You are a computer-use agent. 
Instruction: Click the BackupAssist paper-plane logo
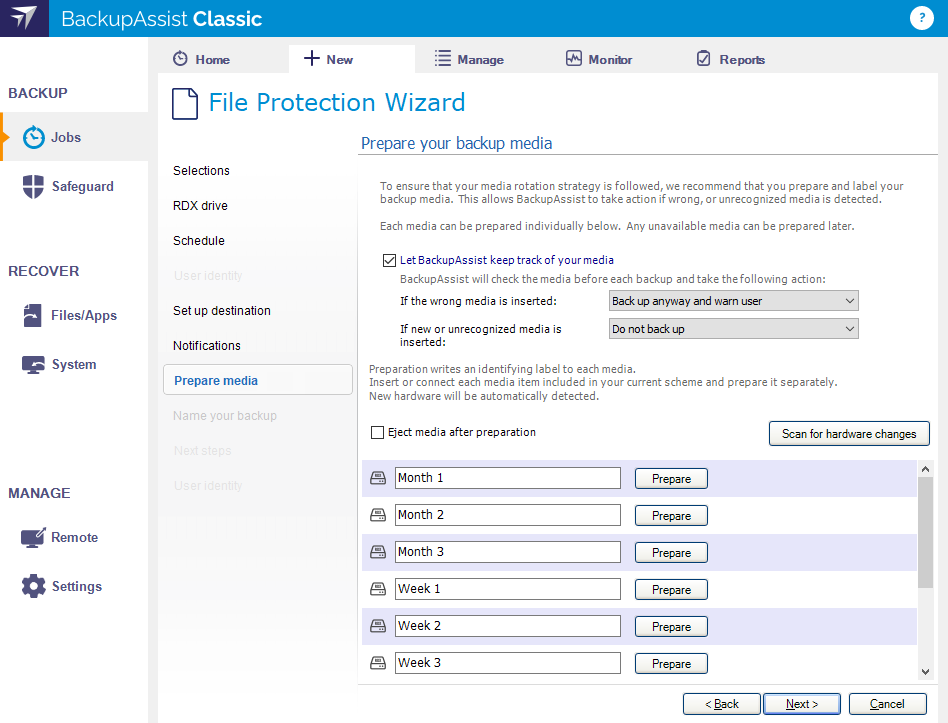(24, 18)
